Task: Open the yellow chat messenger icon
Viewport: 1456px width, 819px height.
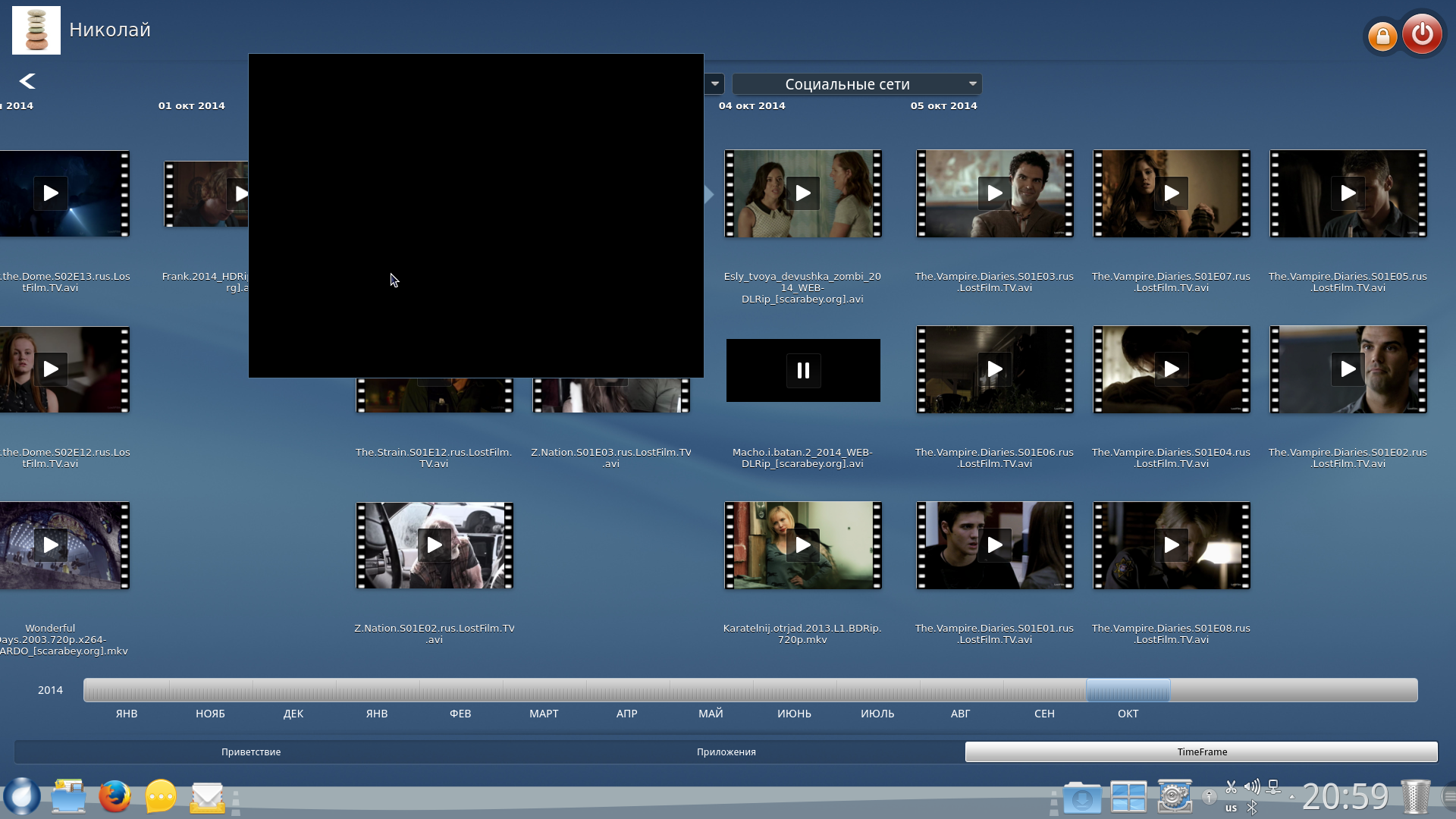Action: point(161,797)
